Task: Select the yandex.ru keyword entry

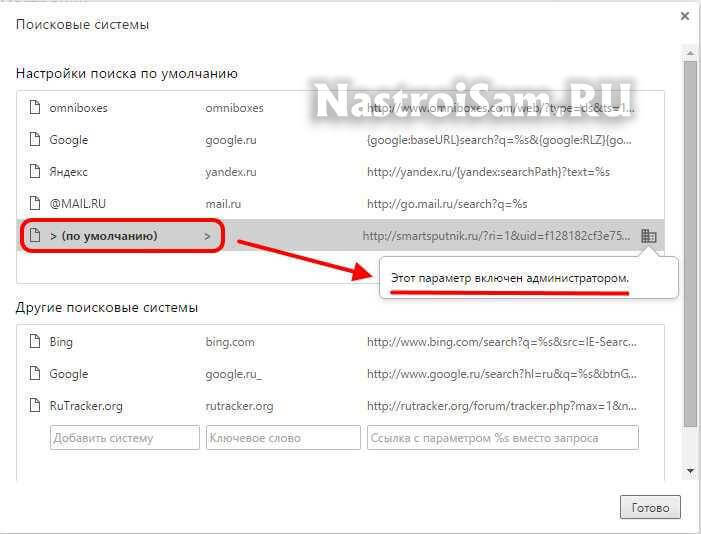Action: pos(231,172)
